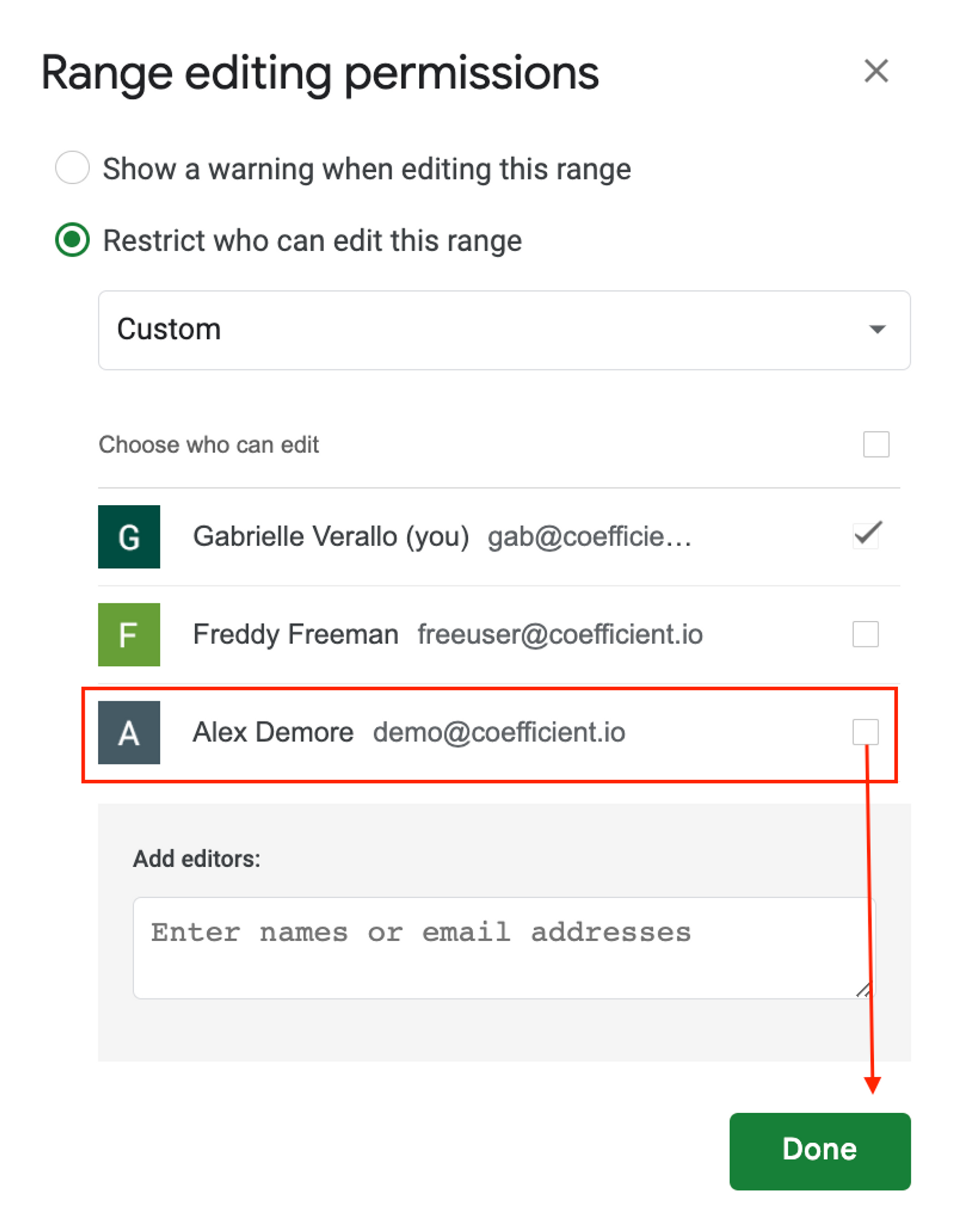The width and height of the screenshot is (955, 1232).
Task: Click Gabrielle Verallo's checked checkbox
Action: pyautogui.click(x=865, y=535)
